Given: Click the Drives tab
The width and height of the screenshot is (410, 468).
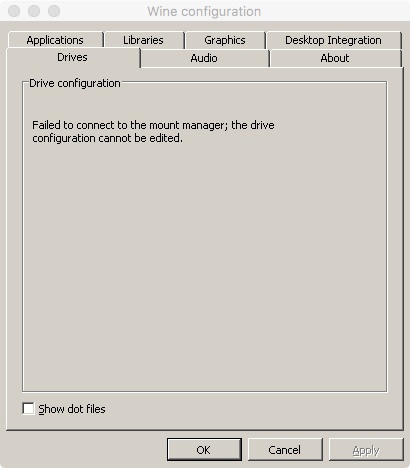Looking at the screenshot, I should point(72,57).
